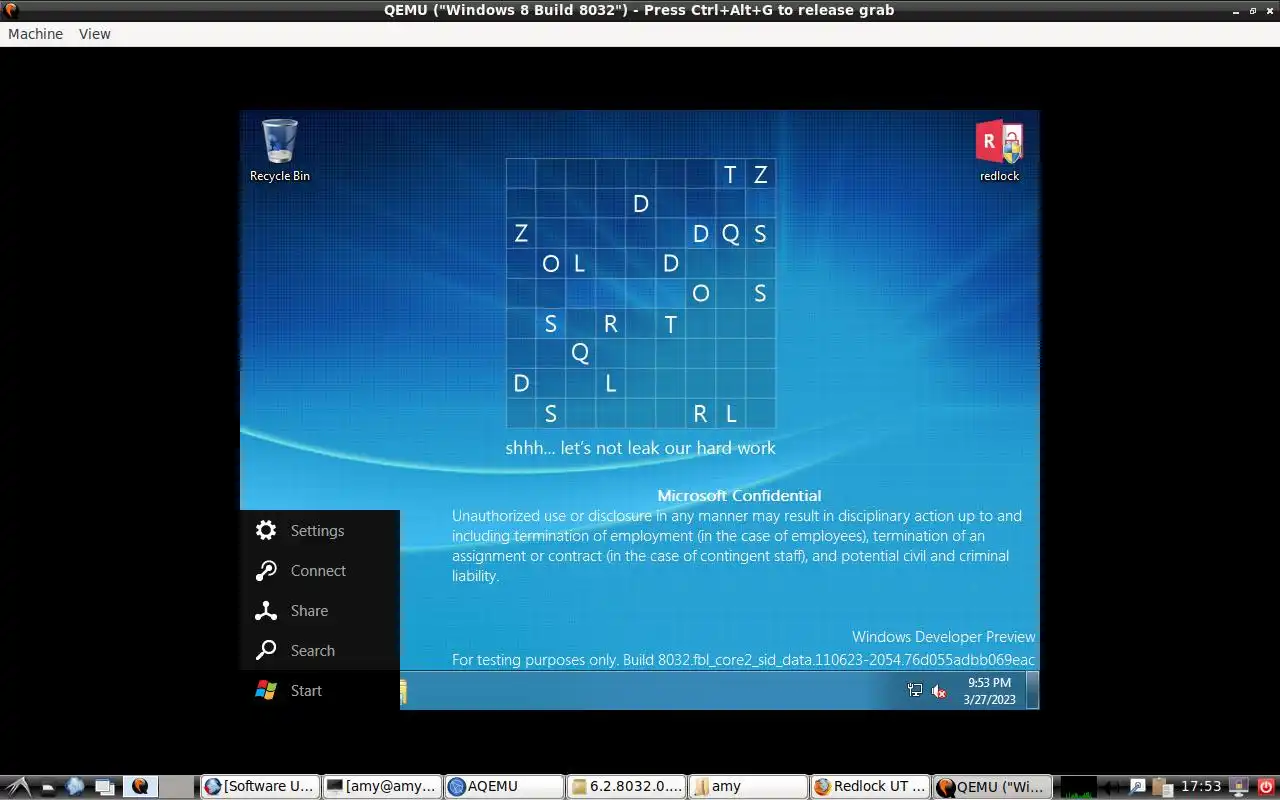Click the QEMU launcher icon in host panel
This screenshot has height=800, width=1280.
point(140,786)
